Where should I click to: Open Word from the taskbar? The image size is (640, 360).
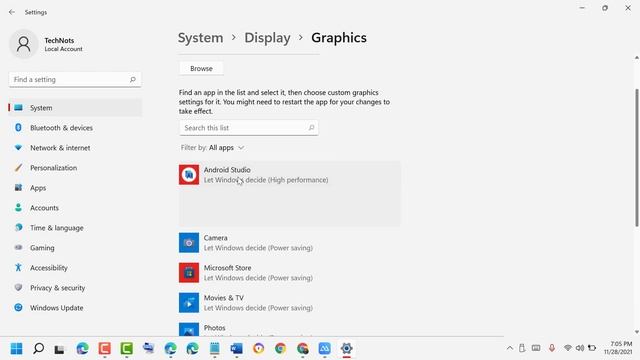pyautogui.click(x=236, y=349)
